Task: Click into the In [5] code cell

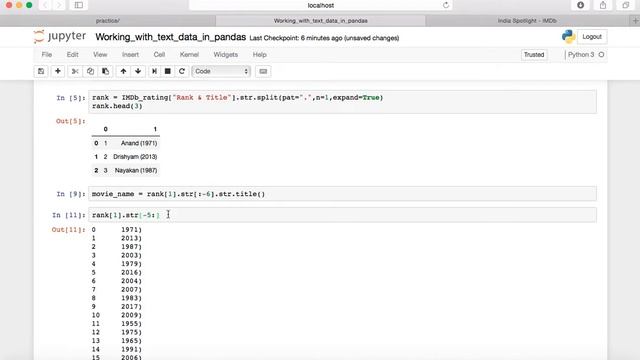Action: point(342,102)
